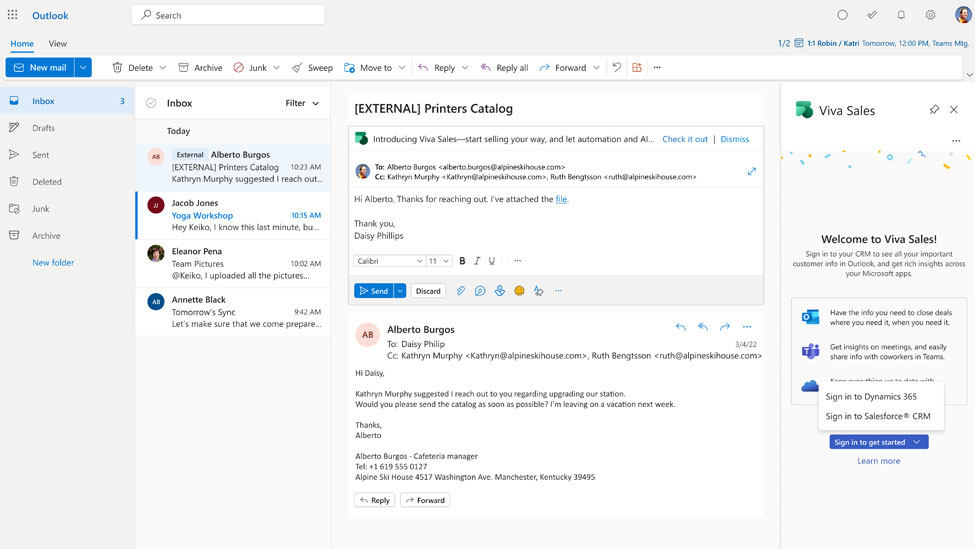Open the Sent folder
975x549 pixels.
67,155
